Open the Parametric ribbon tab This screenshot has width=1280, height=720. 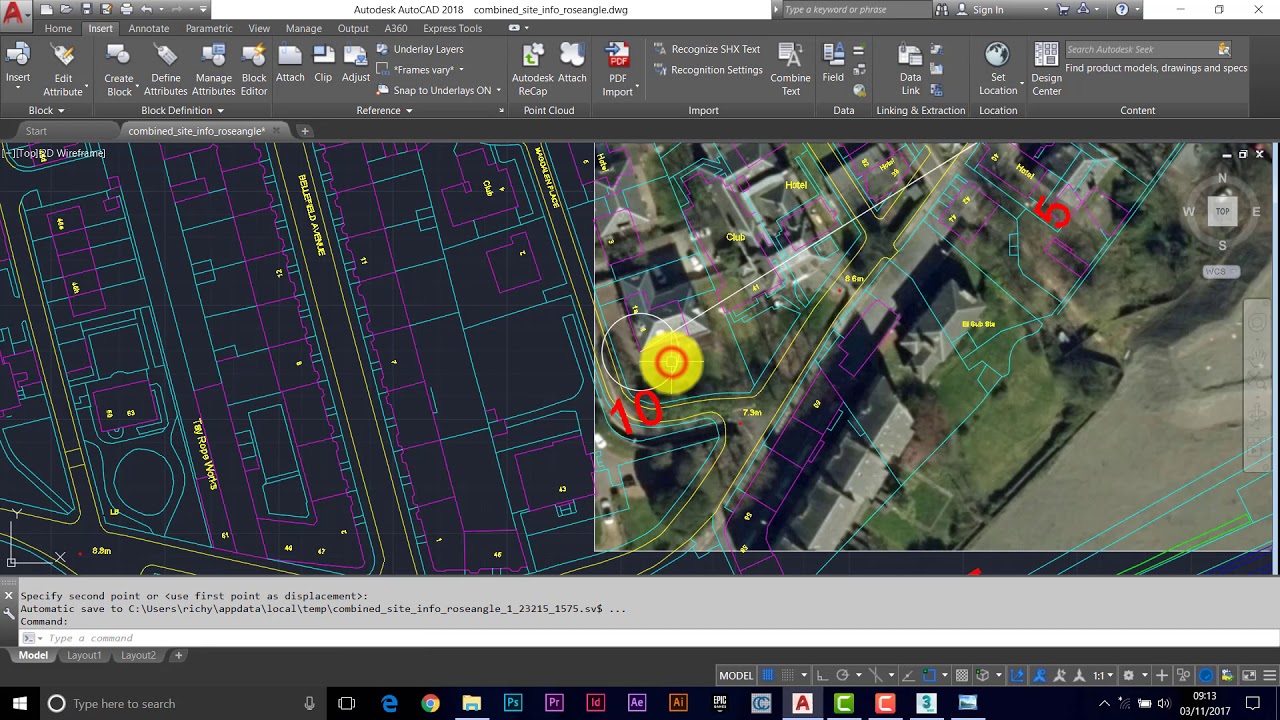coord(209,28)
